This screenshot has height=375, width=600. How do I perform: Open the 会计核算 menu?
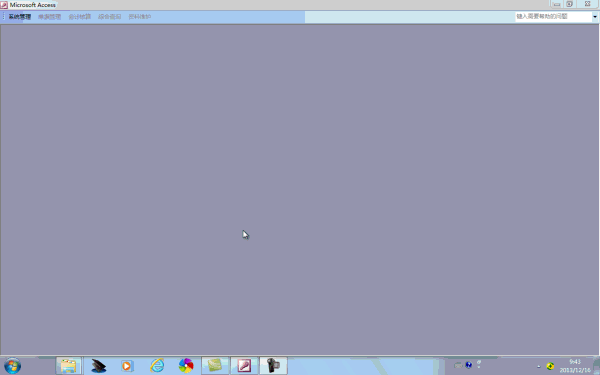[80, 17]
